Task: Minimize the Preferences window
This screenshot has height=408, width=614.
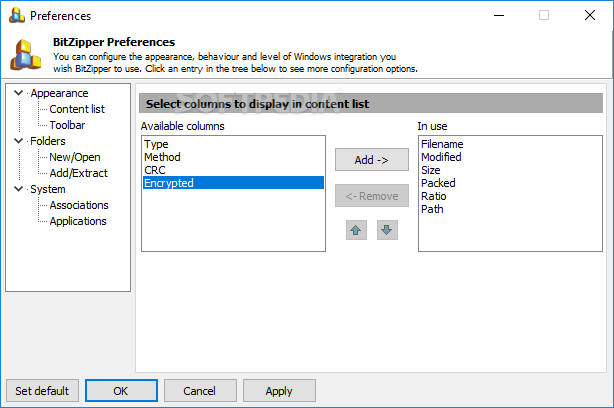Action: (499, 16)
